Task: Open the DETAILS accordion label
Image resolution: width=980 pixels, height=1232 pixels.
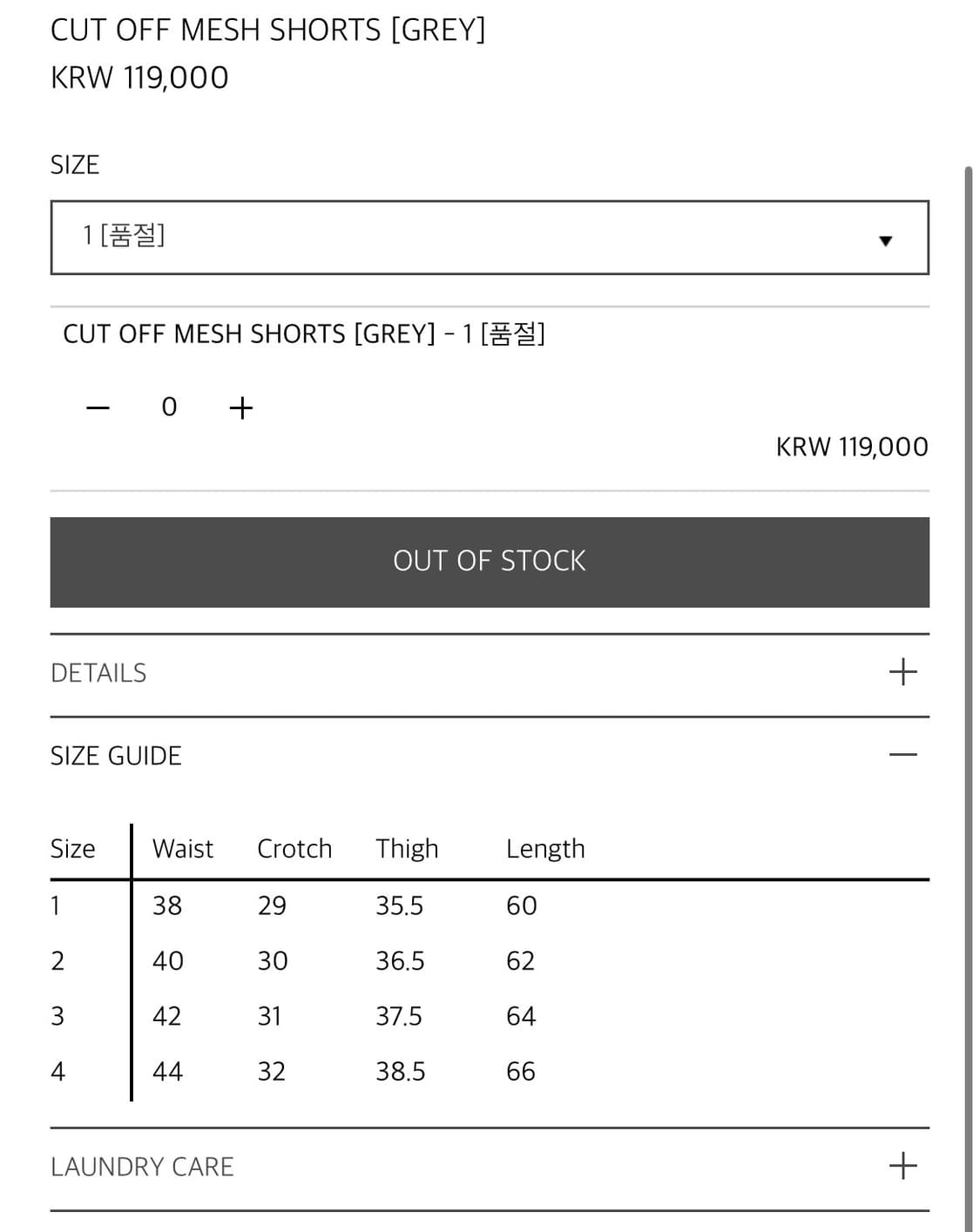Action: click(x=98, y=673)
